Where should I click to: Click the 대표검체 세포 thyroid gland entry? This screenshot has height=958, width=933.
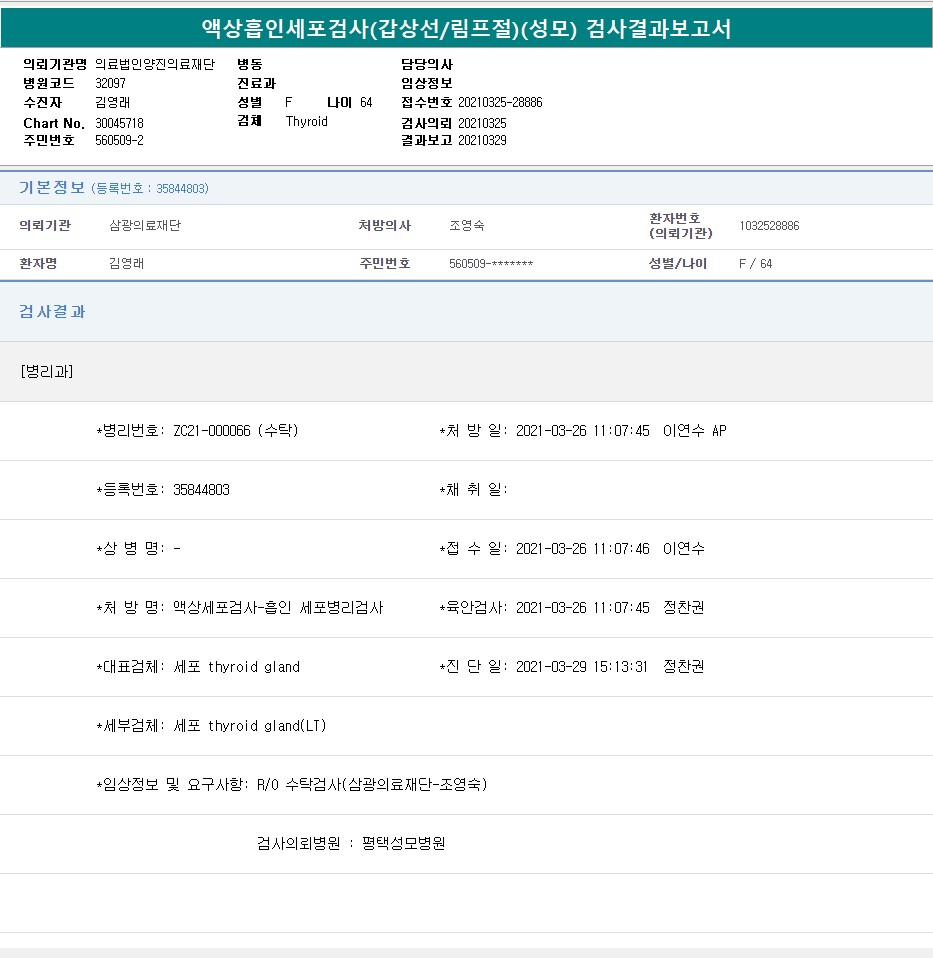(x=236, y=667)
